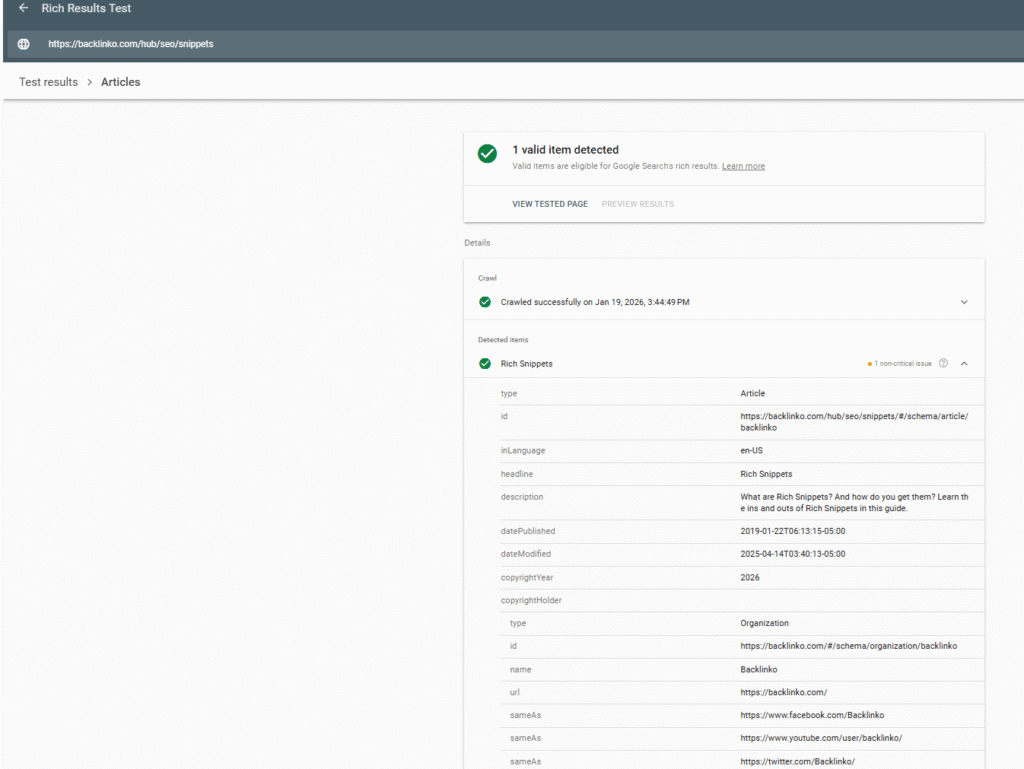Open the Learn more link

[x=743, y=166]
